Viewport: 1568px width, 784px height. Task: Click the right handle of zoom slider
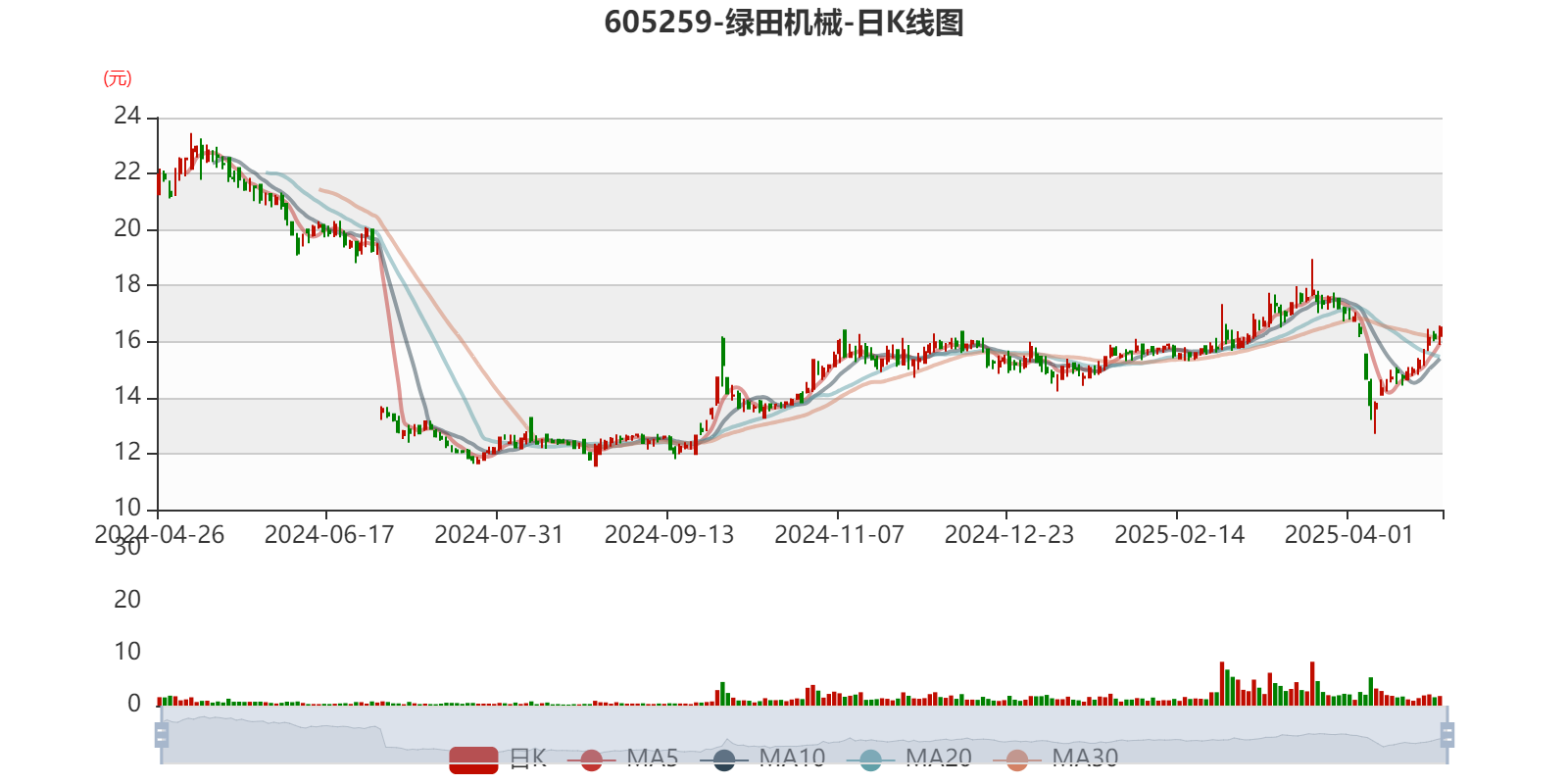[x=1448, y=734]
